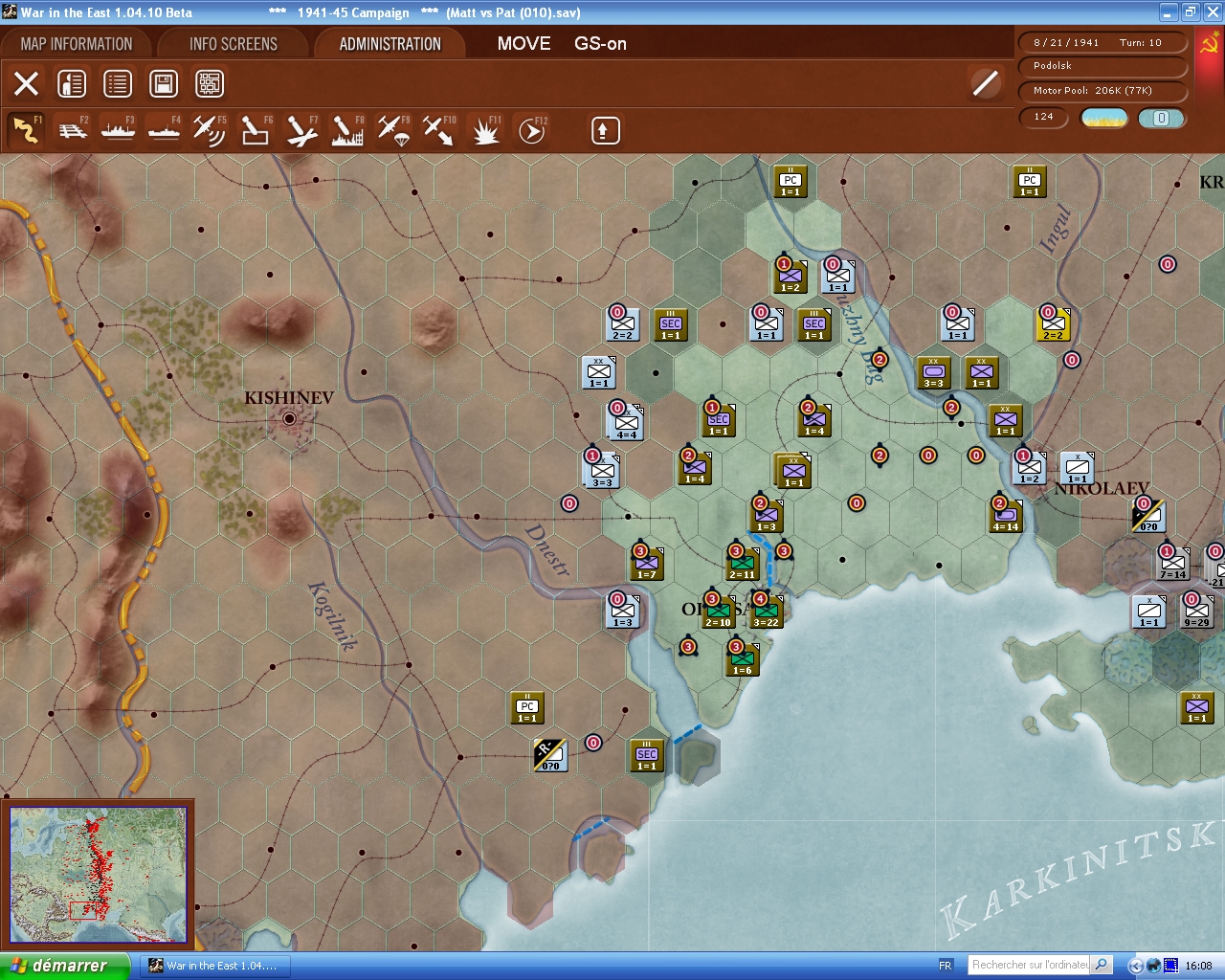Click the date and Turn 10 field
Viewport: 1225px width, 980px height.
click(x=1101, y=42)
